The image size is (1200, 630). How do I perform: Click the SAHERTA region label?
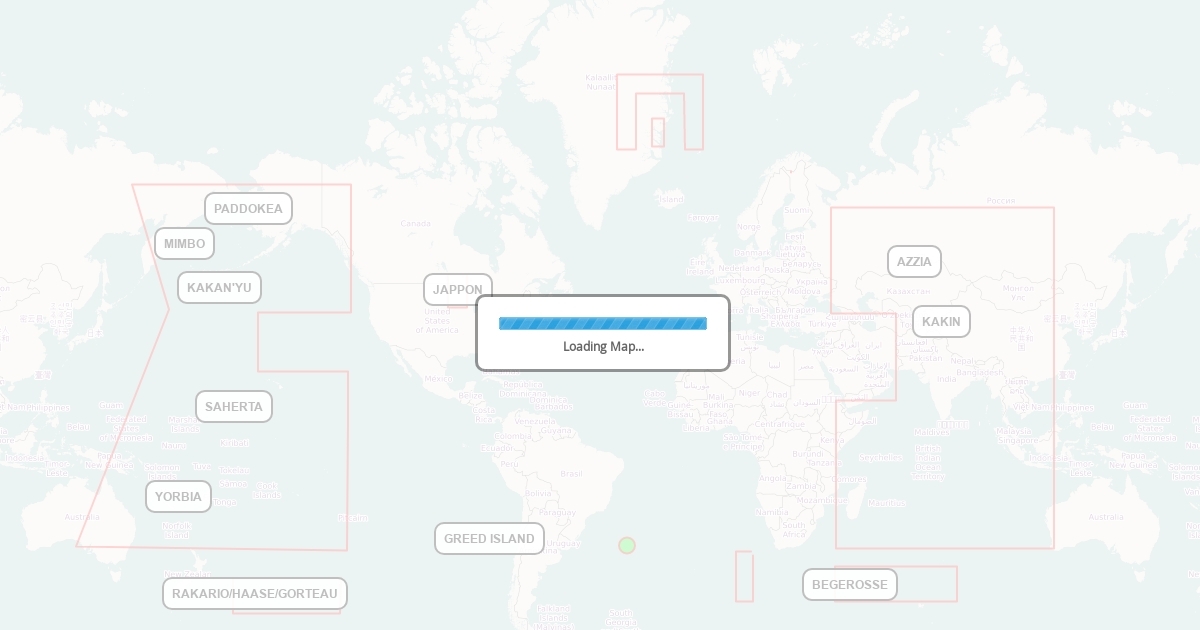pyautogui.click(x=234, y=407)
